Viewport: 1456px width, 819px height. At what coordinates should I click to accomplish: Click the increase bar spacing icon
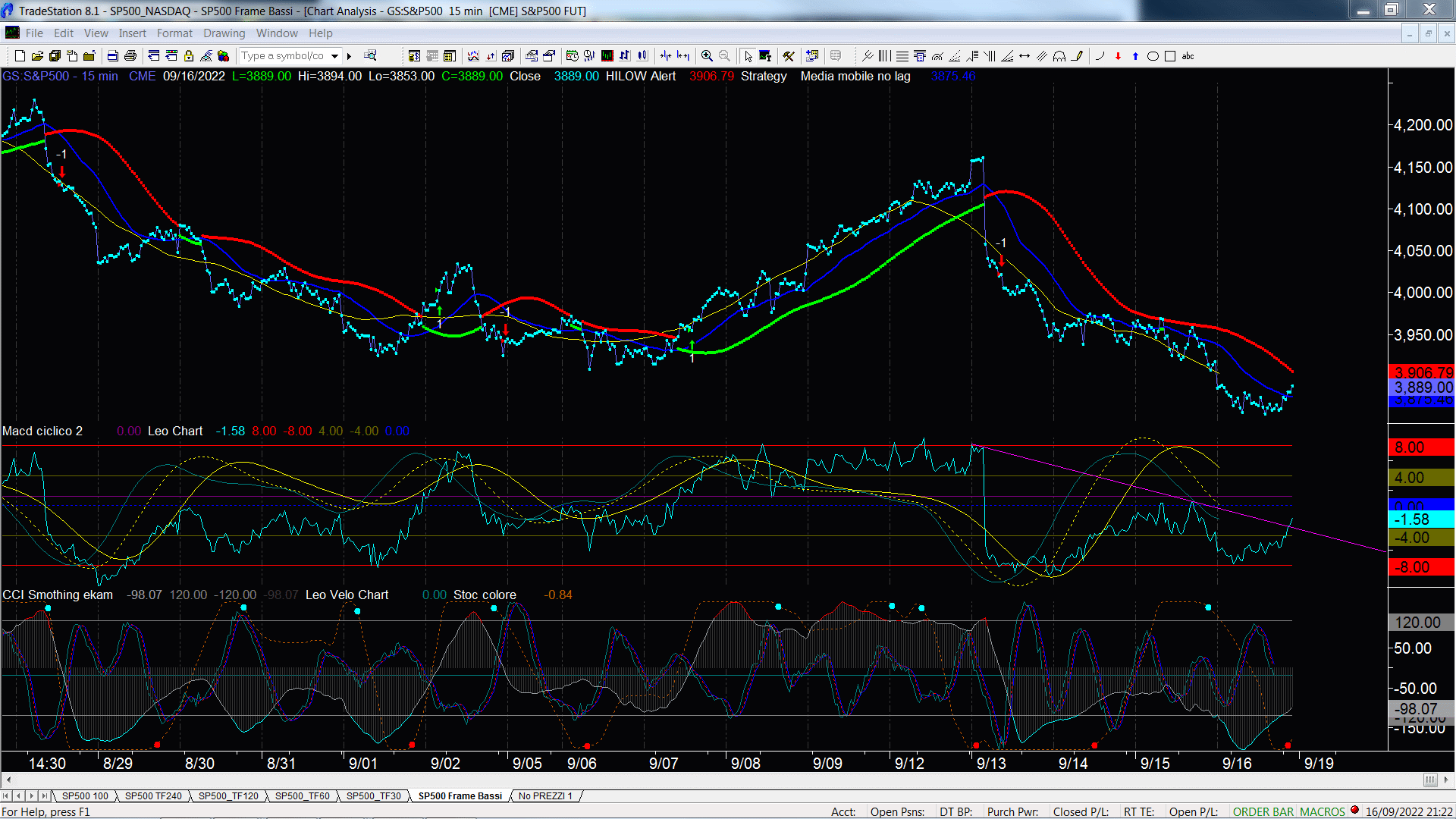[x=683, y=56]
